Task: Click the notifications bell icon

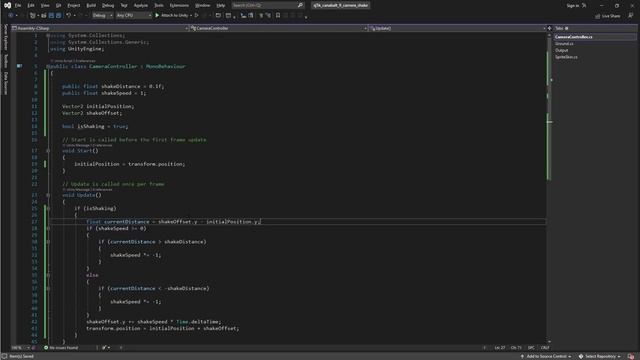Action: pos(631,356)
